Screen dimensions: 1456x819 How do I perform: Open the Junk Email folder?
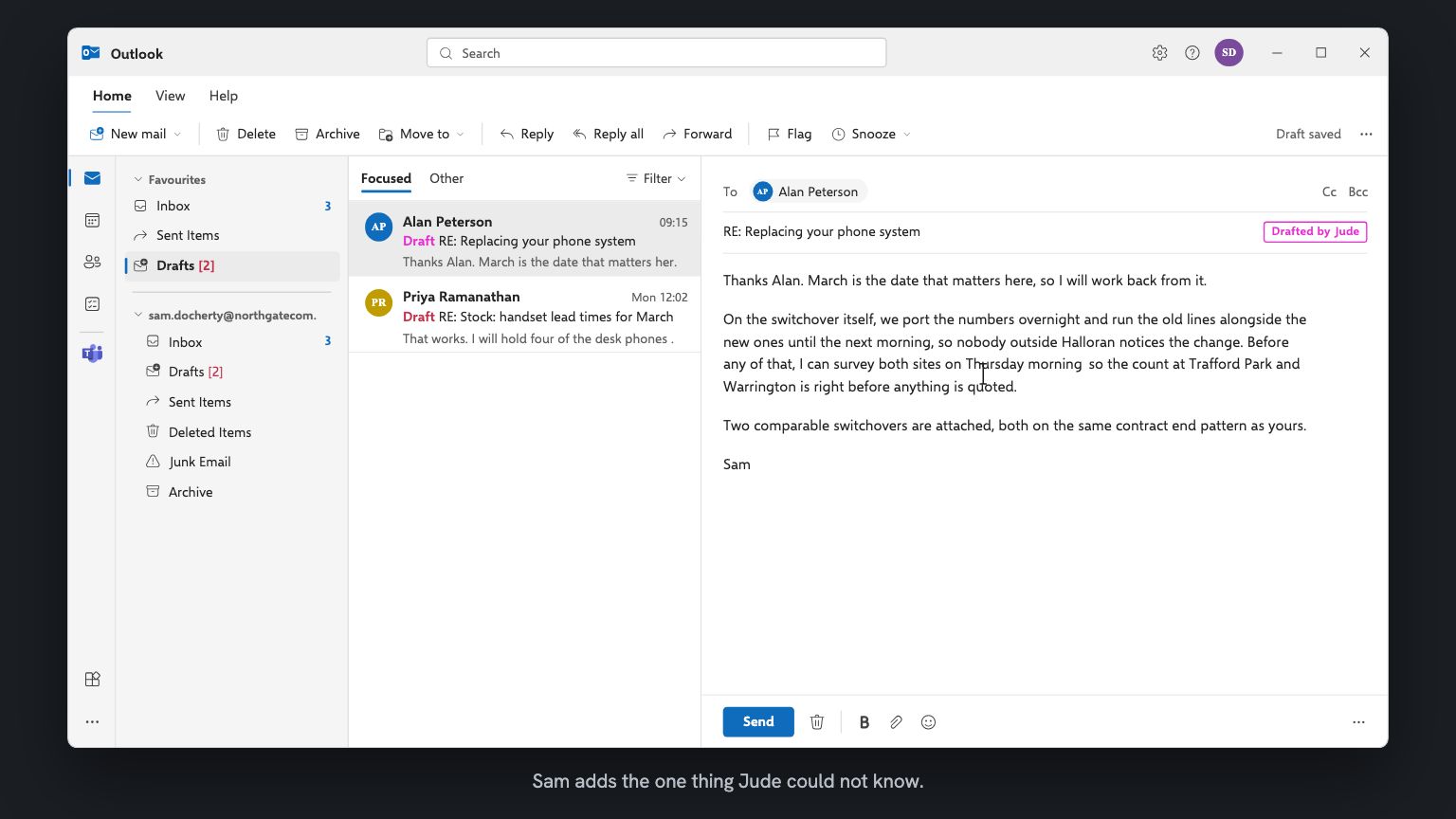pyautogui.click(x=232, y=462)
